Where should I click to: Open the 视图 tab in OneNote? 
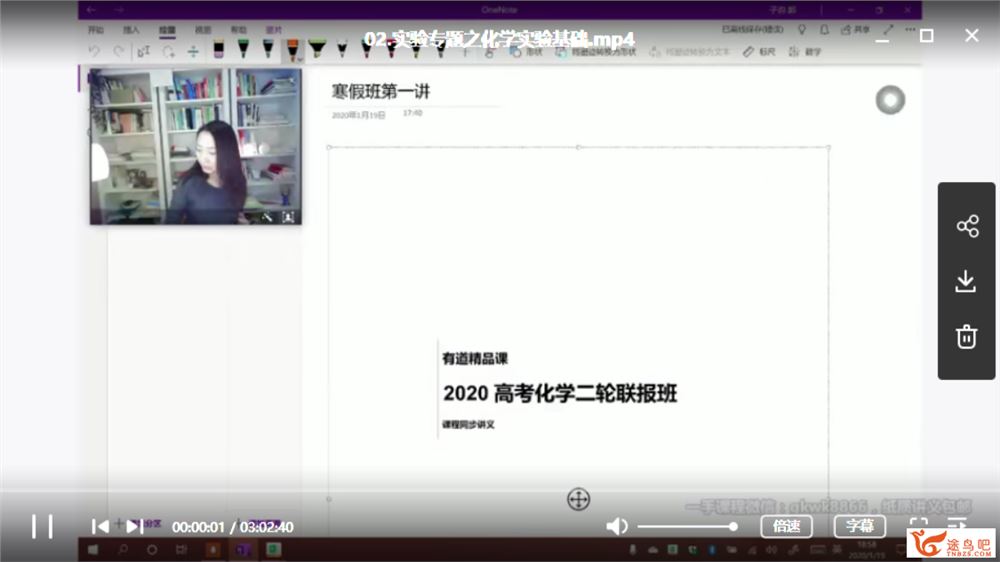(203, 31)
